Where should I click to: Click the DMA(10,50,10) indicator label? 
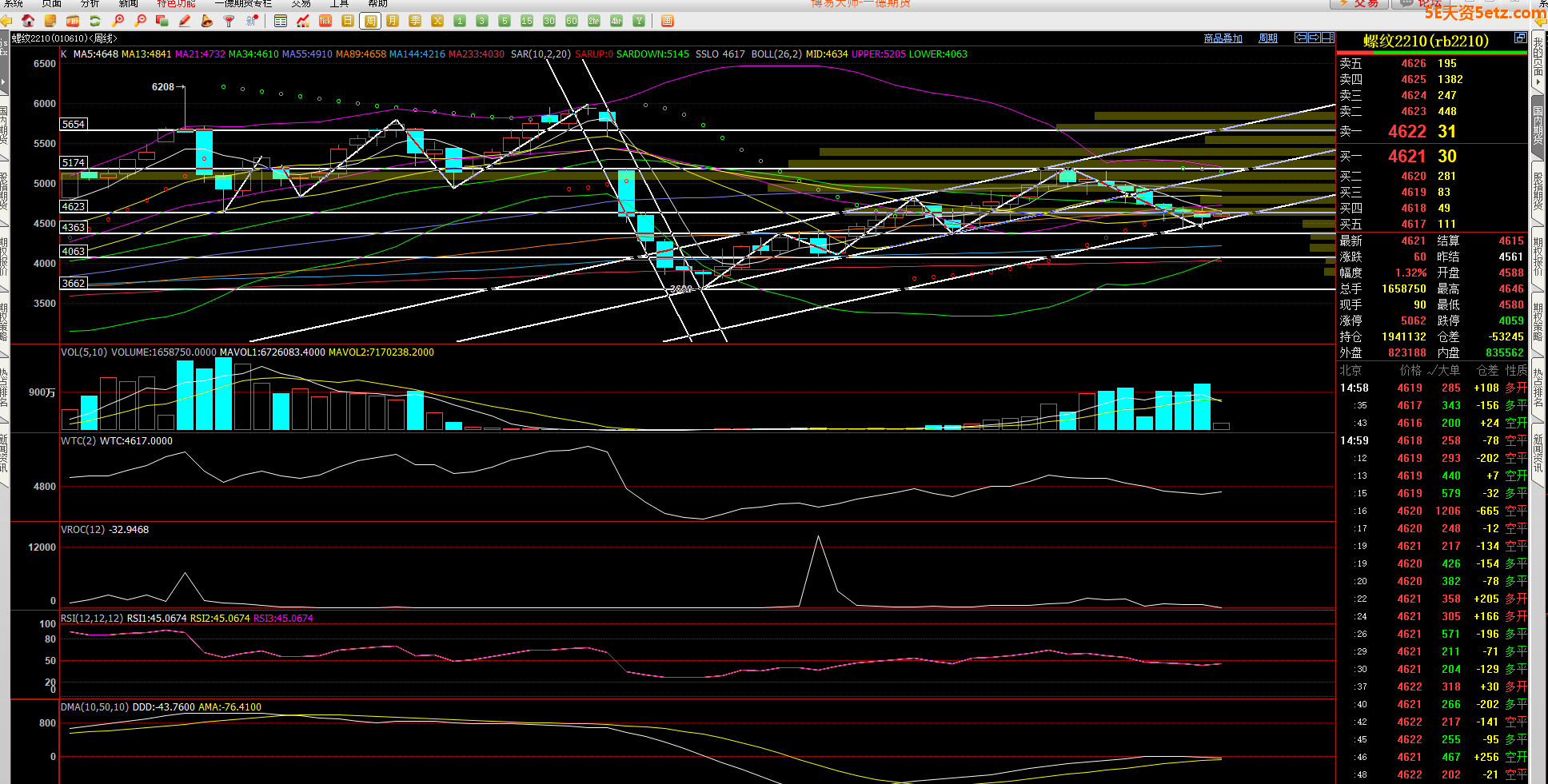(x=94, y=707)
